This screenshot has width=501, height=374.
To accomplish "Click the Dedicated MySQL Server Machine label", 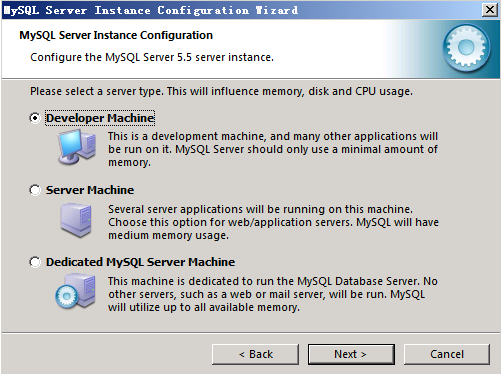I will [x=140, y=262].
